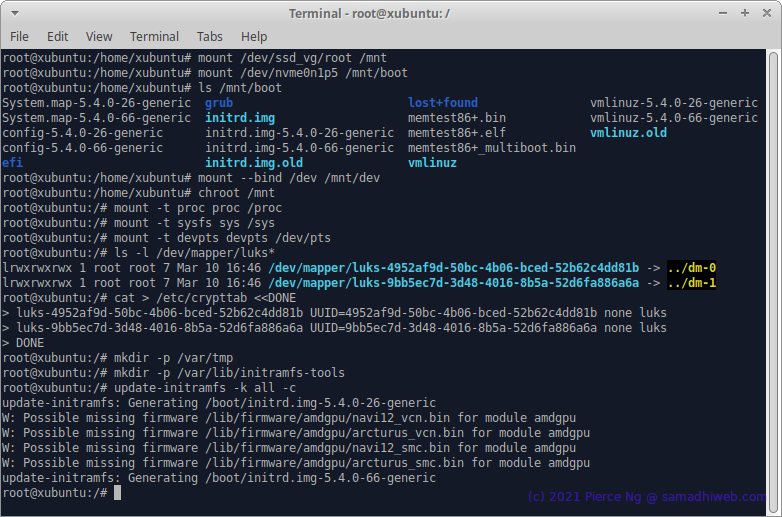782x517 pixels.
Task: Click the vertical scrollbar of the terminal
Action: [773, 282]
